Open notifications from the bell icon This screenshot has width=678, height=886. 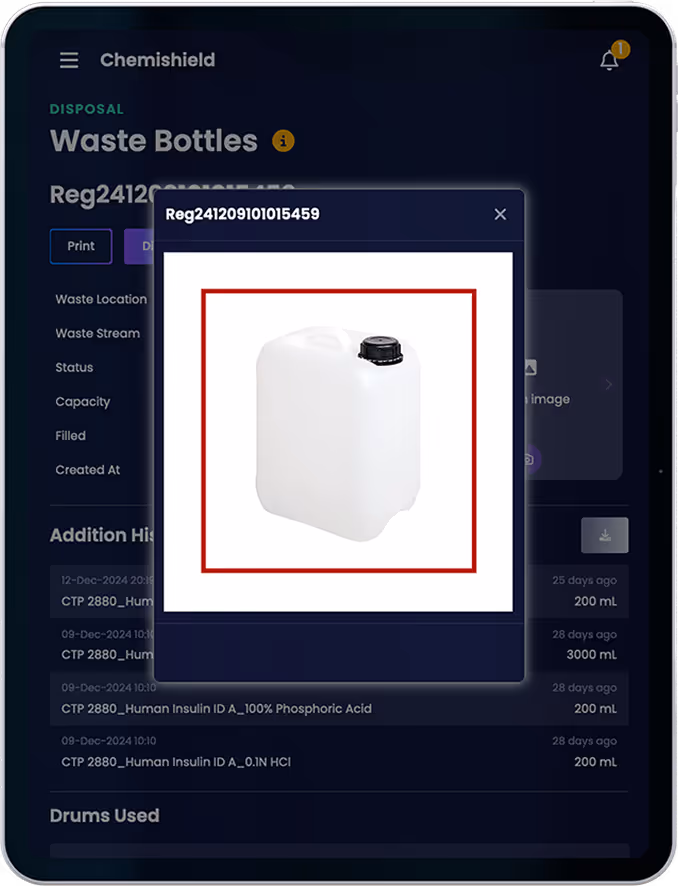click(x=609, y=60)
